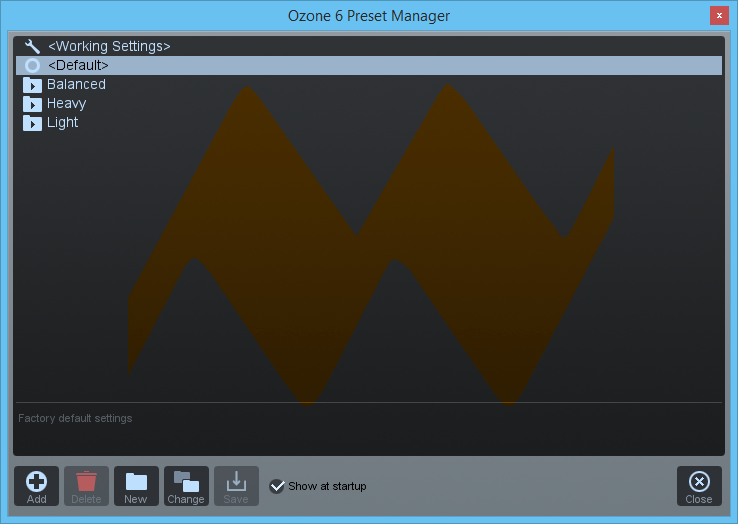Click the Close circle-X button
Screen dimensions: 738x524
pyautogui.click(x=699, y=486)
